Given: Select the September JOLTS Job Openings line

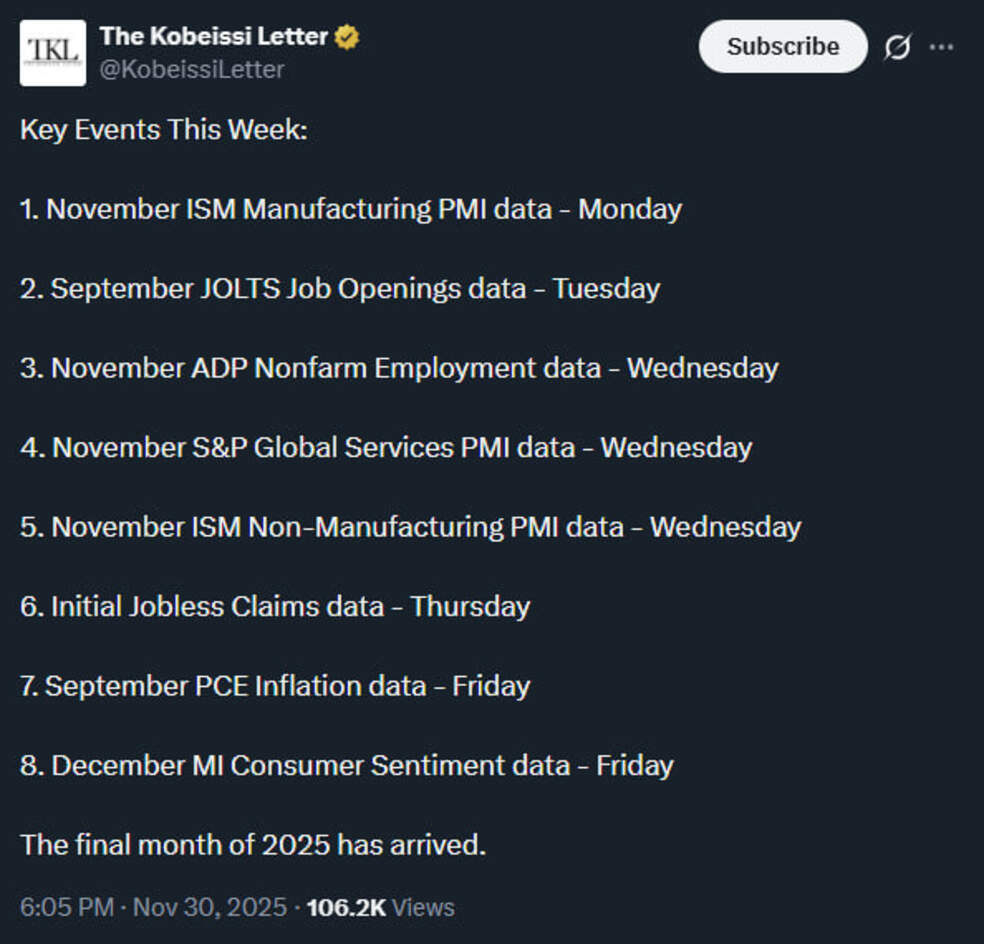Looking at the screenshot, I should tap(340, 289).
